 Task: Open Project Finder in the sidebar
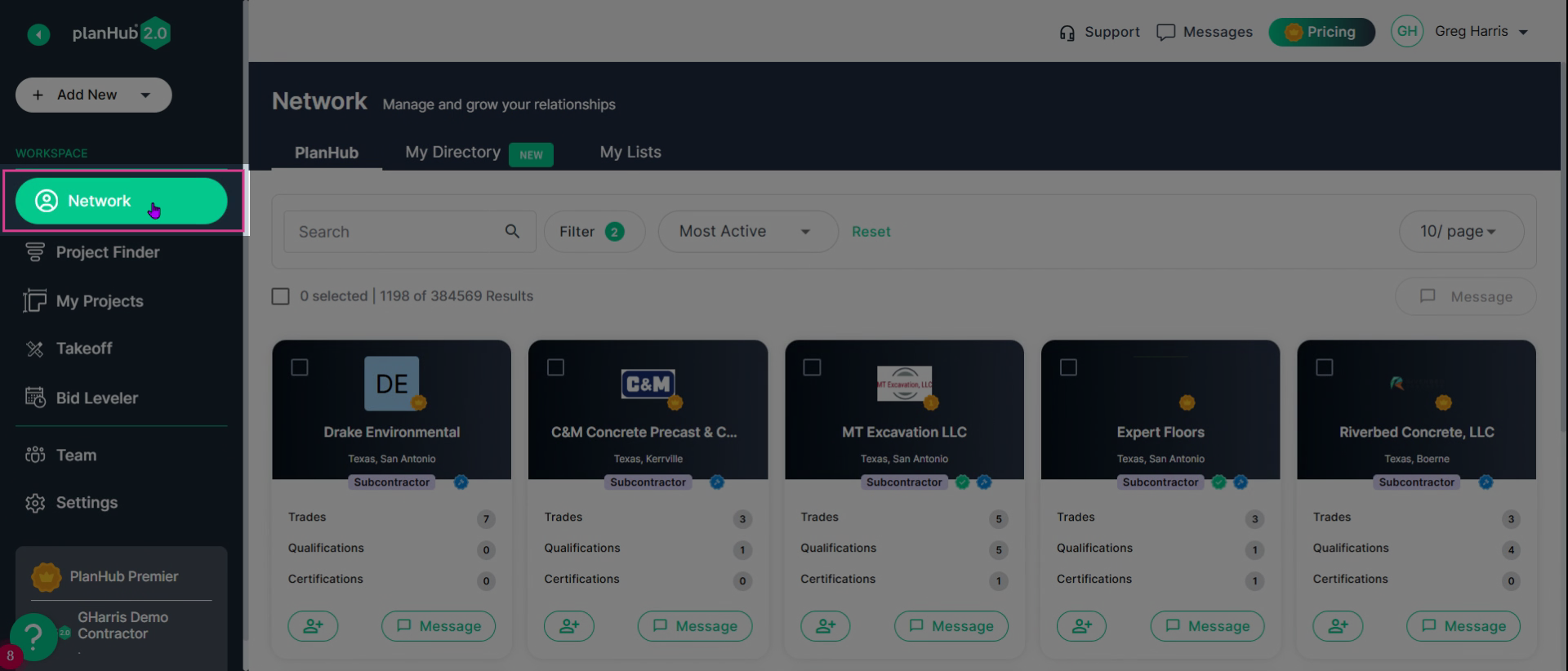108,252
